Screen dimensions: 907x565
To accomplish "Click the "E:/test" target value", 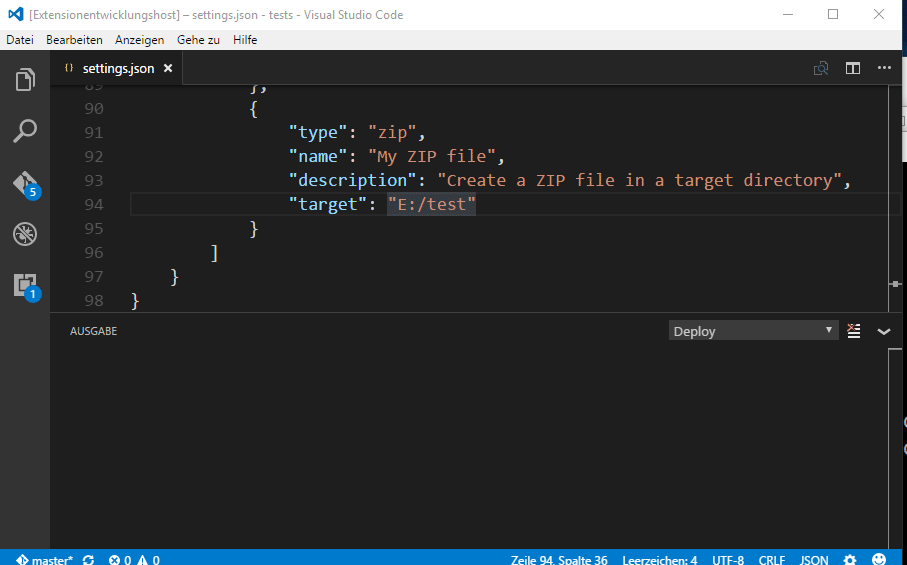I will [432, 204].
